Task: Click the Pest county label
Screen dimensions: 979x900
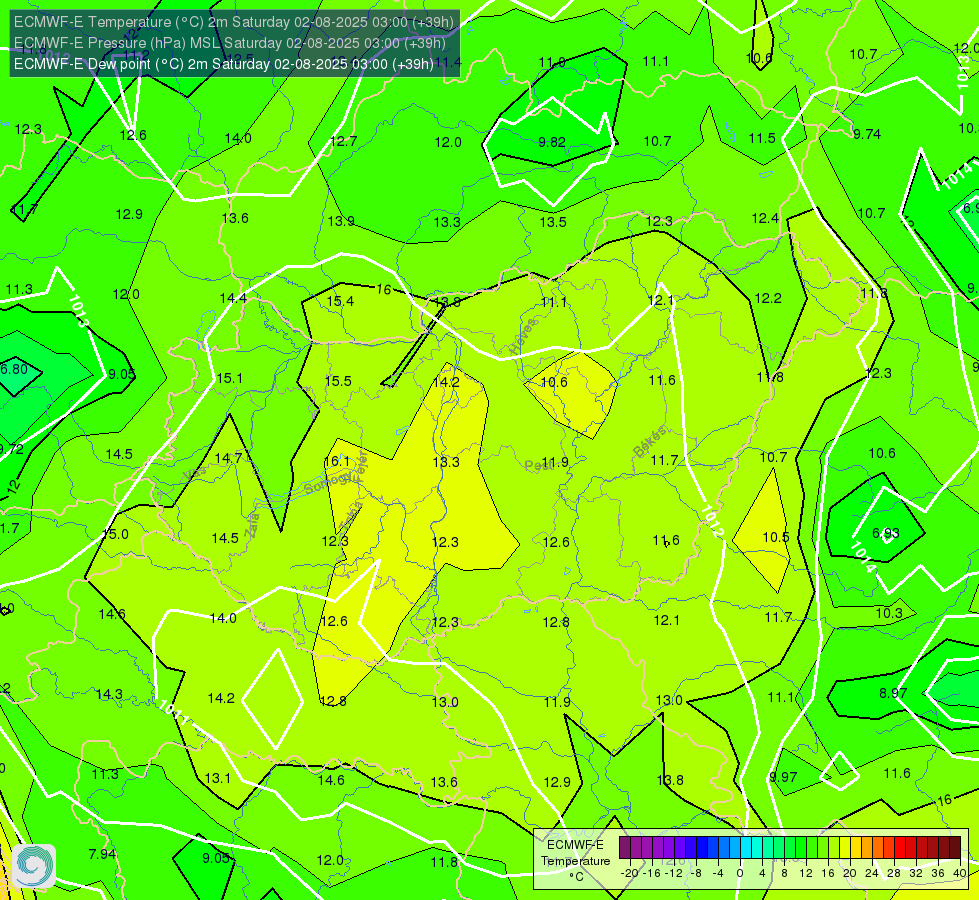Action: (536, 466)
